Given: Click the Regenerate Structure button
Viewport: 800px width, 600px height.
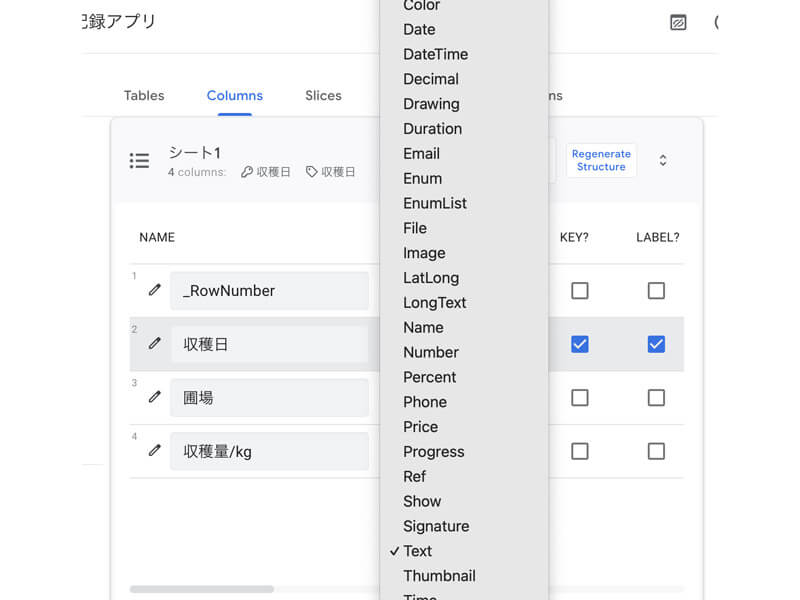Looking at the screenshot, I should pyautogui.click(x=601, y=161).
